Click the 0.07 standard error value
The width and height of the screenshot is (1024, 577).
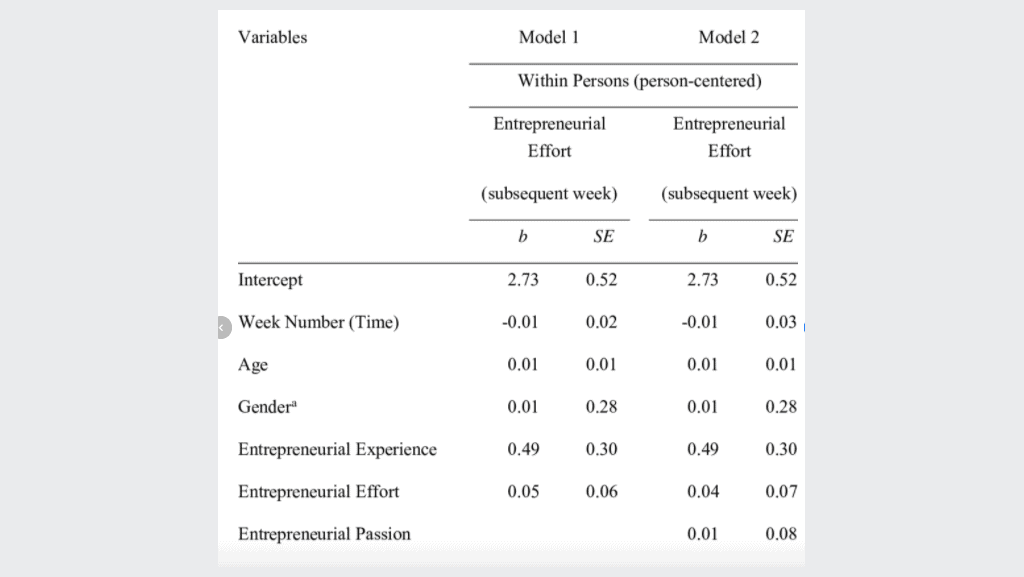point(781,491)
